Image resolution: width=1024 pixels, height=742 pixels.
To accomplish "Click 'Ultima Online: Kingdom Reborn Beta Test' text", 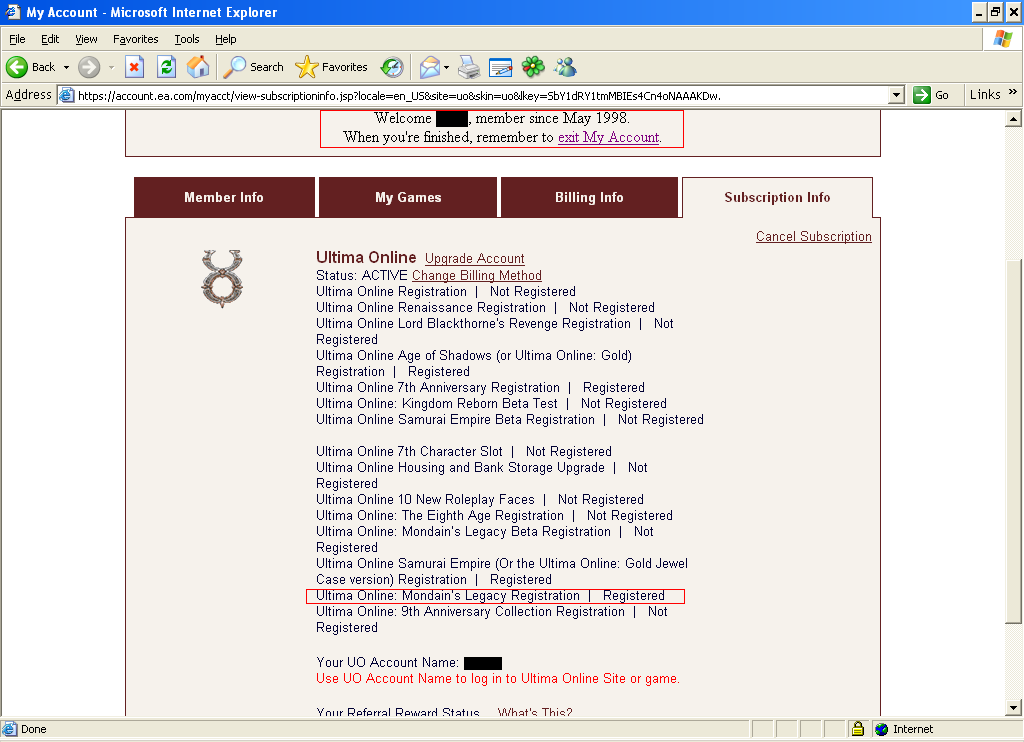I will pos(437,404).
